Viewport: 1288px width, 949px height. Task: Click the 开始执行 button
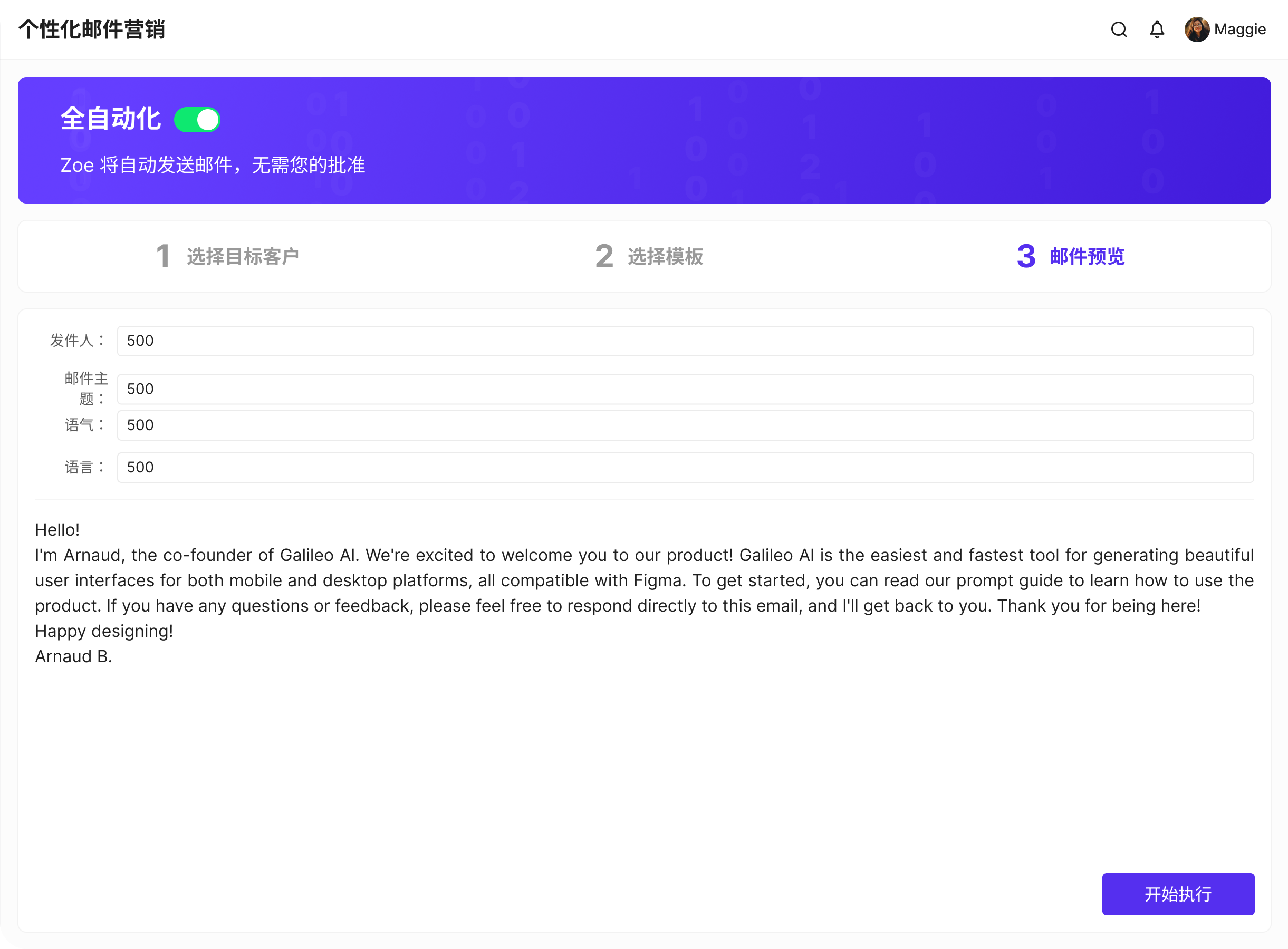point(1178,894)
